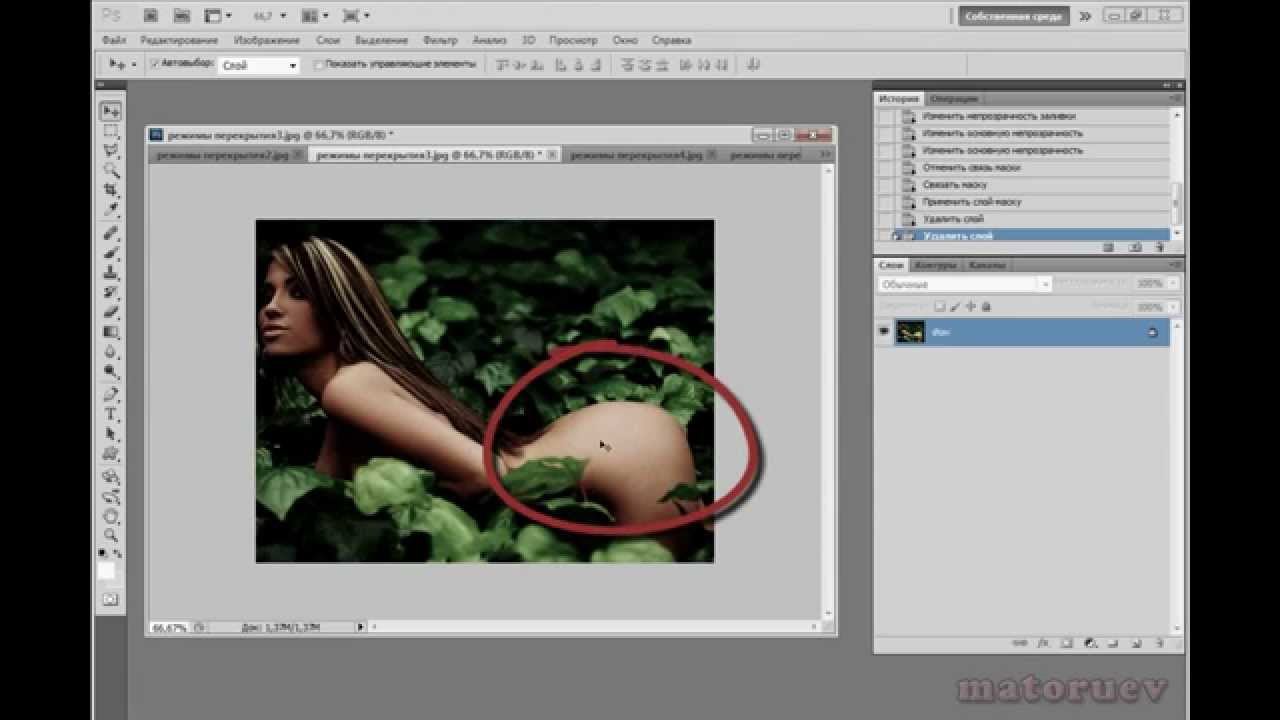Create new document from current history state
The image size is (1280, 720).
(x=1109, y=246)
